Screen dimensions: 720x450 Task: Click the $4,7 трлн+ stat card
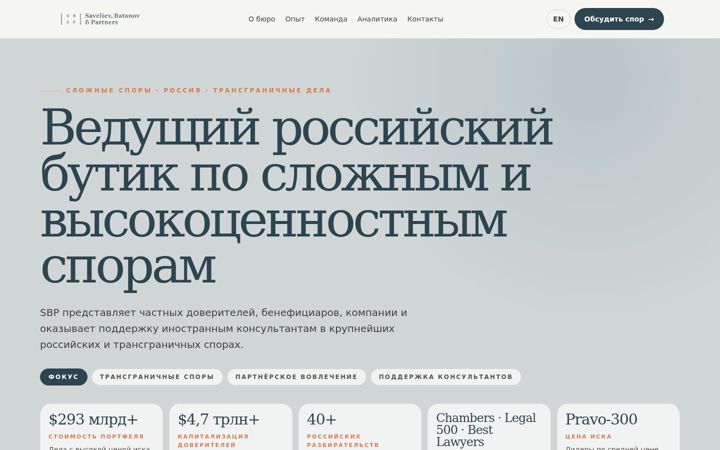pos(231,427)
